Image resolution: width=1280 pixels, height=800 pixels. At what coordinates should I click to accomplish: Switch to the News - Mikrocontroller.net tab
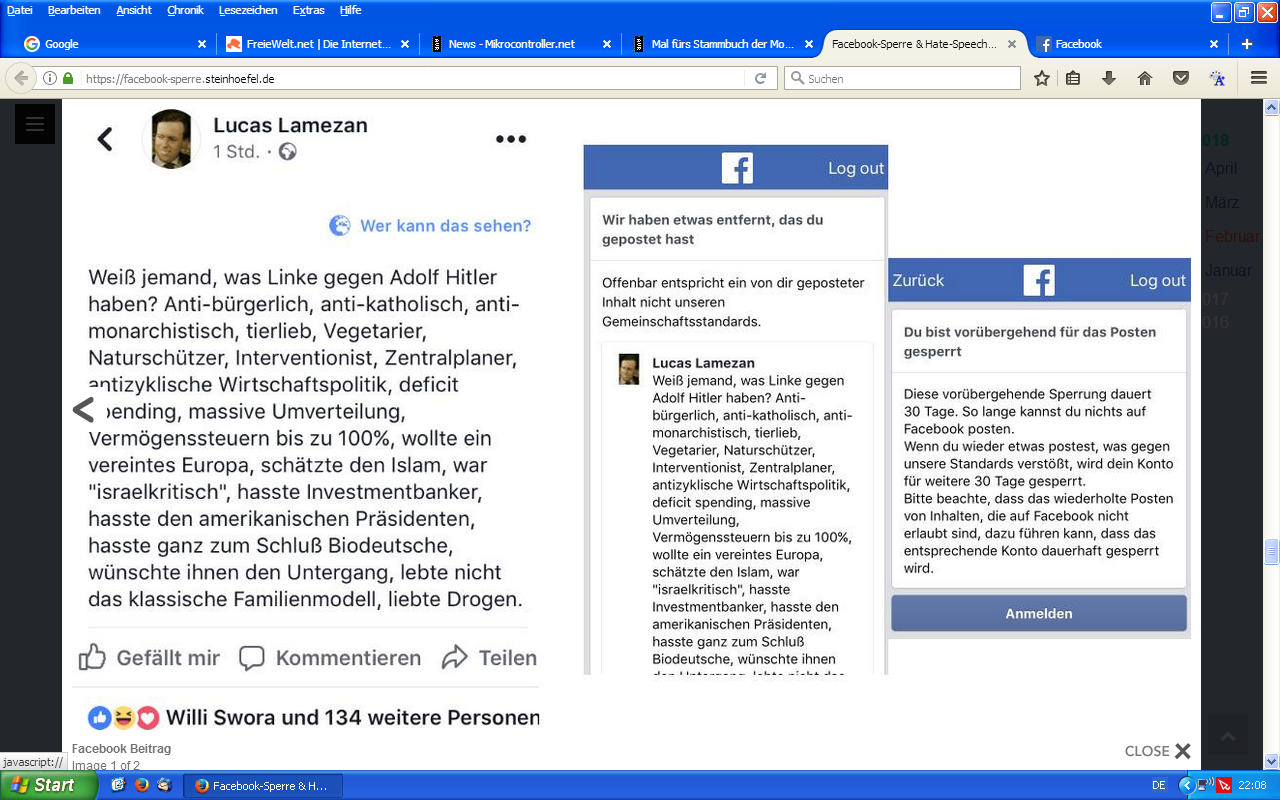[x=521, y=44]
